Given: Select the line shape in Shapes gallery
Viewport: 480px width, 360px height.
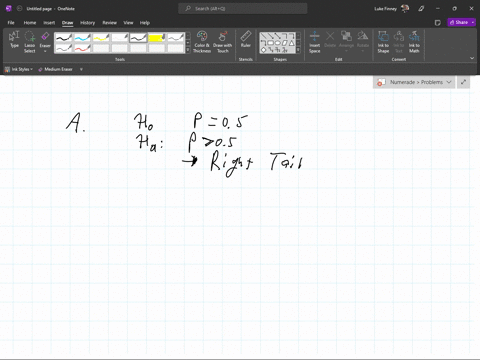Looking at the screenshot, I should (x=264, y=35).
